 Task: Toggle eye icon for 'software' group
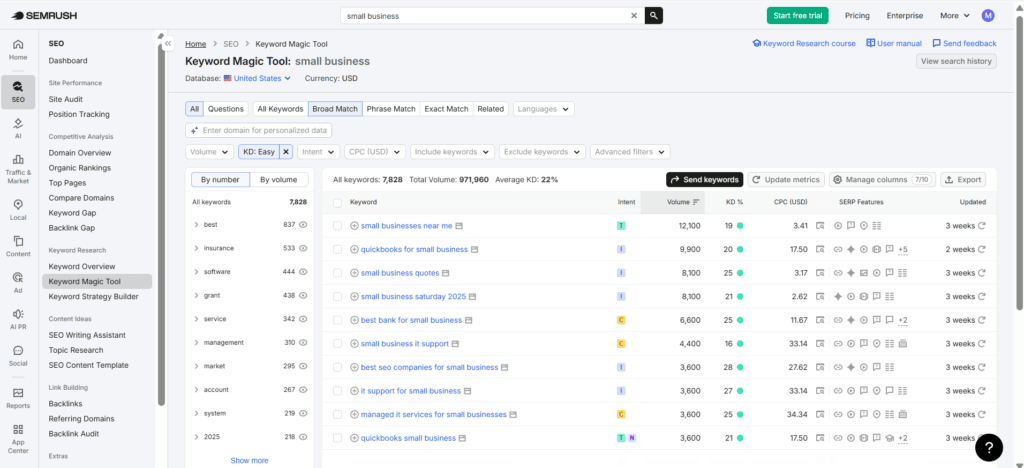click(x=303, y=272)
